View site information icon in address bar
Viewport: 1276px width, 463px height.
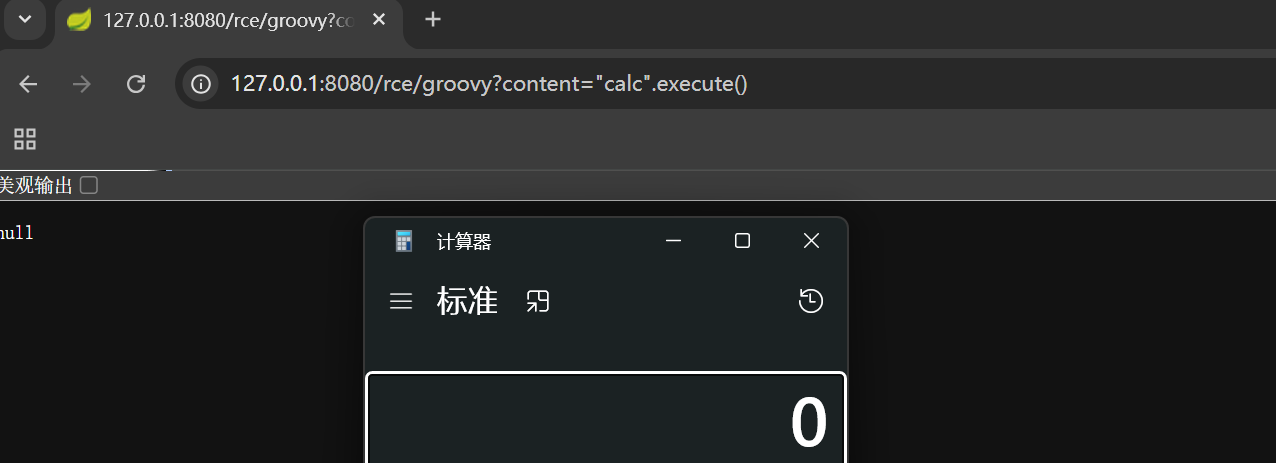(202, 84)
